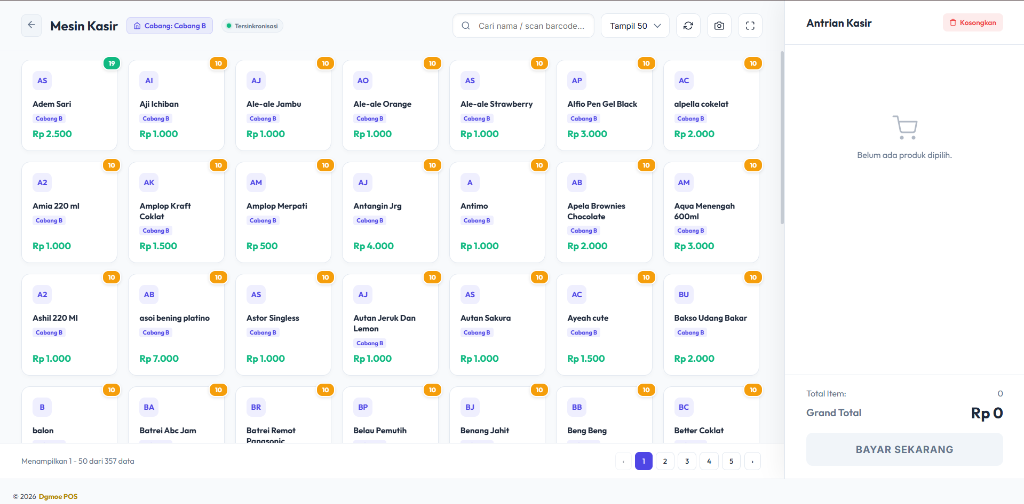The width and height of the screenshot is (1024, 504).
Task: Click the Antrian Kasir heading
Action: tap(839, 24)
